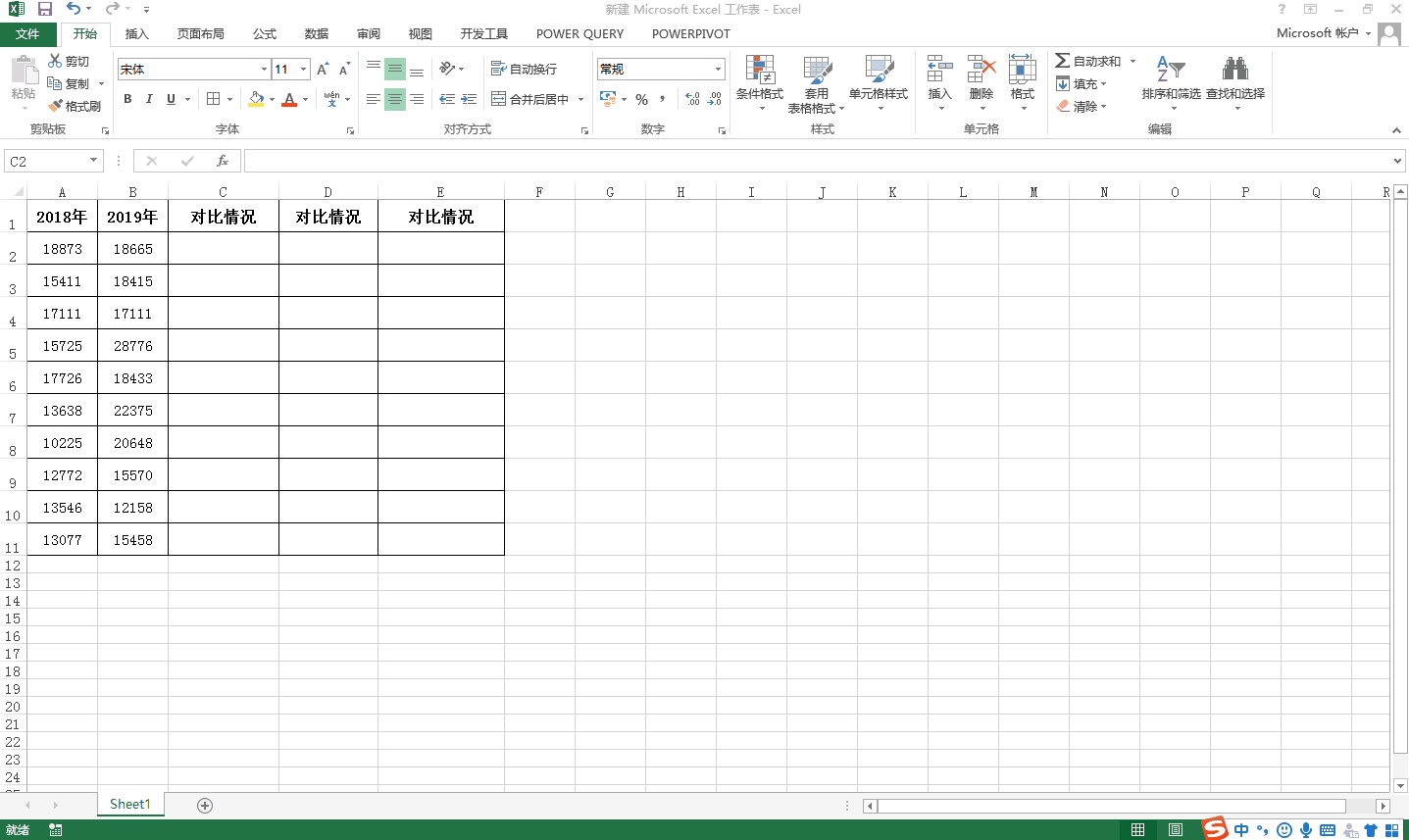Open the 文件 (File) menu

(x=27, y=33)
